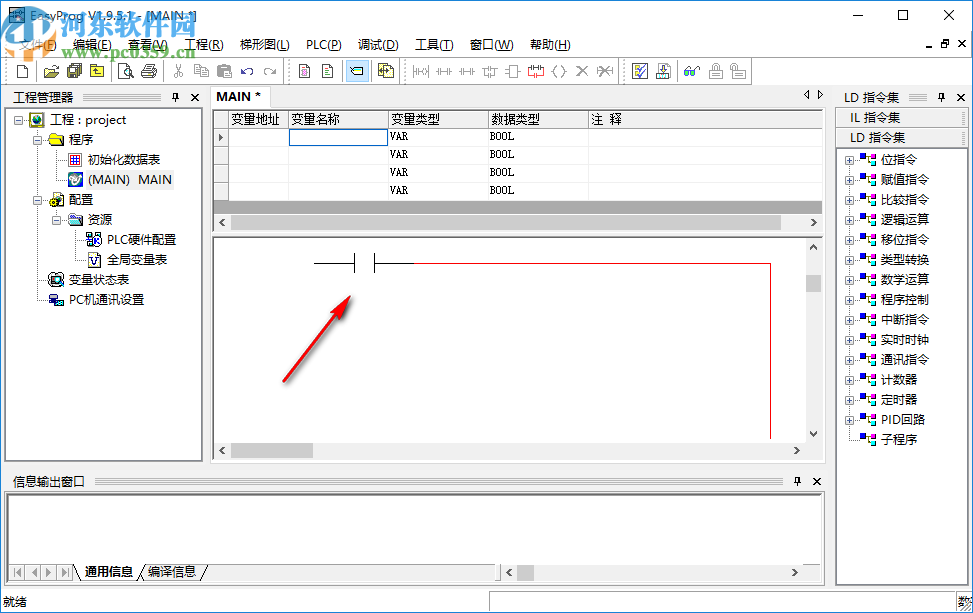Click the green document toolbar icon
The width and height of the screenshot is (973, 613).
click(328, 71)
